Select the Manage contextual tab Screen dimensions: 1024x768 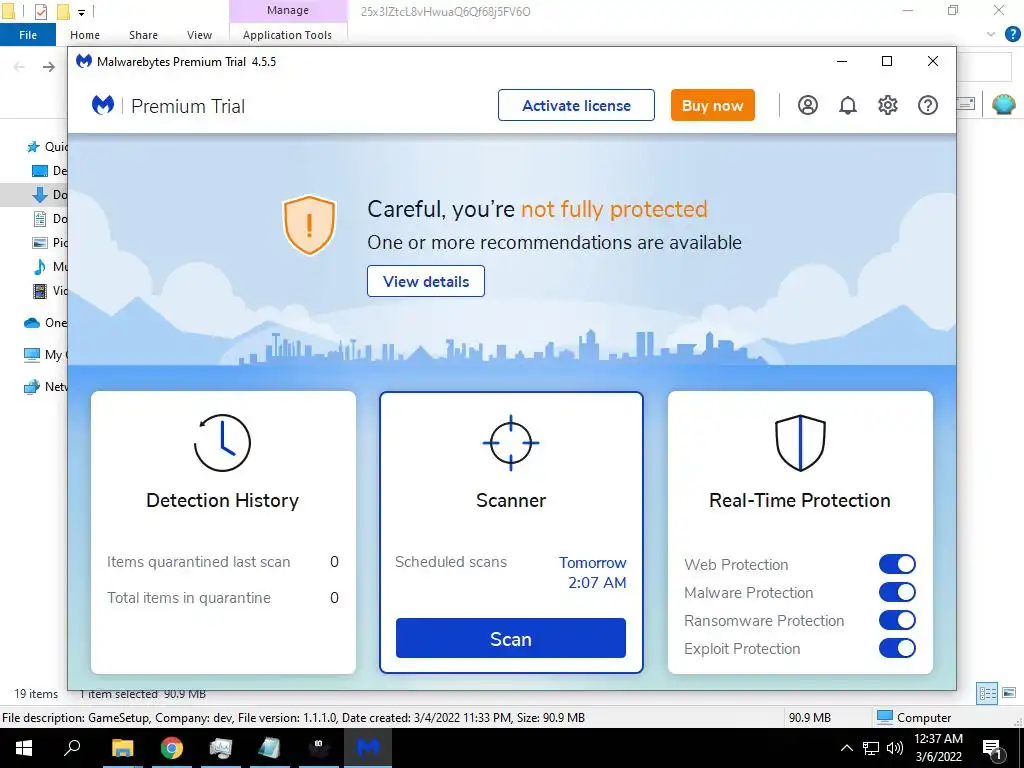(288, 10)
